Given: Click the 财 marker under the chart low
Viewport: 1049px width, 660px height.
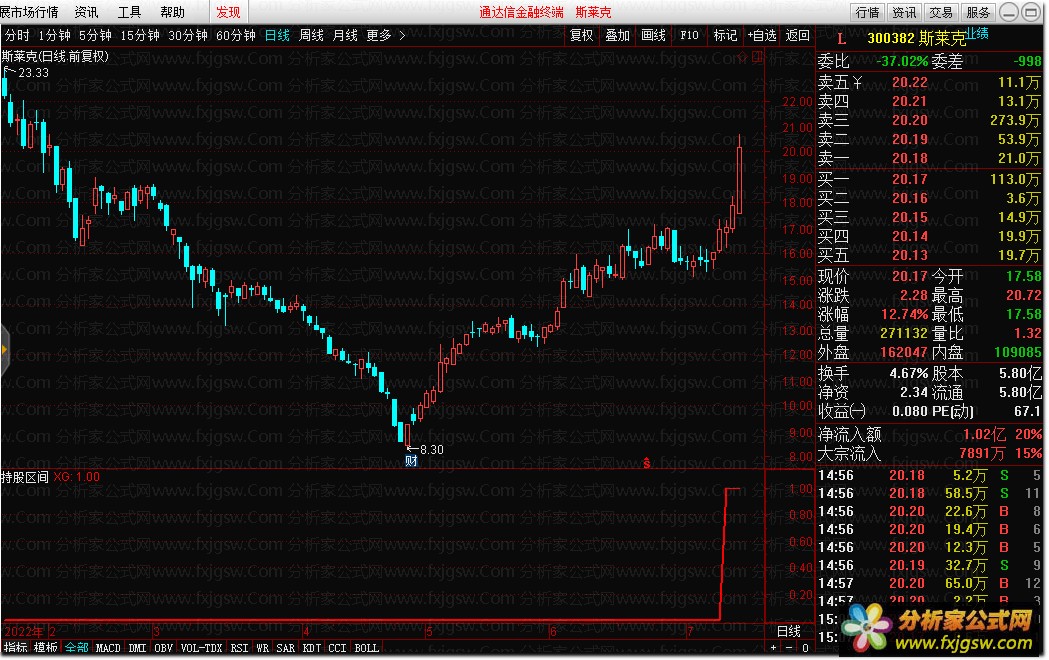Looking at the screenshot, I should 411,461.
